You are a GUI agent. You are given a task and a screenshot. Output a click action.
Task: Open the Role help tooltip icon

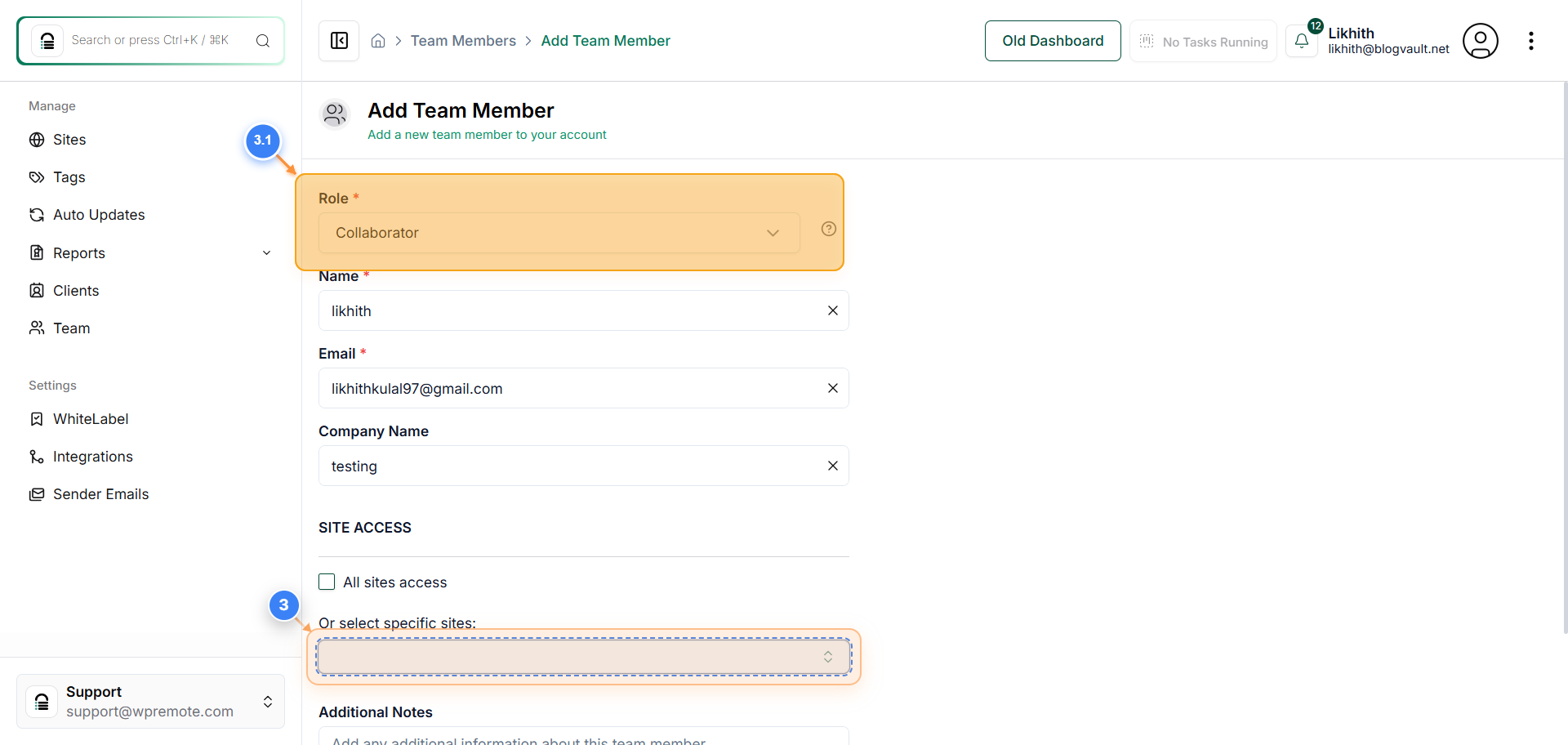pos(829,229)
